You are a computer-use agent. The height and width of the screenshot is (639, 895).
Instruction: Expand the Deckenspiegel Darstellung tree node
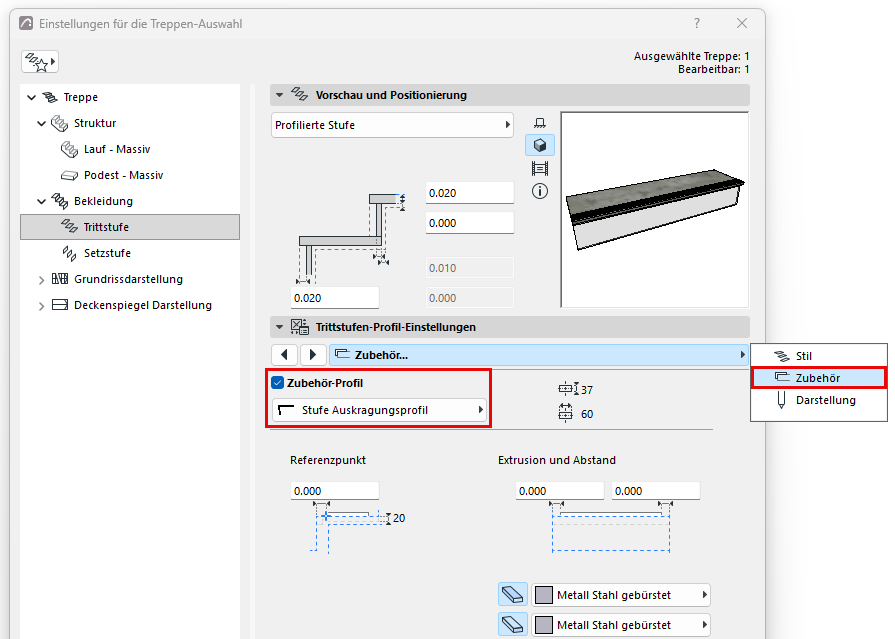pos(41,306)
